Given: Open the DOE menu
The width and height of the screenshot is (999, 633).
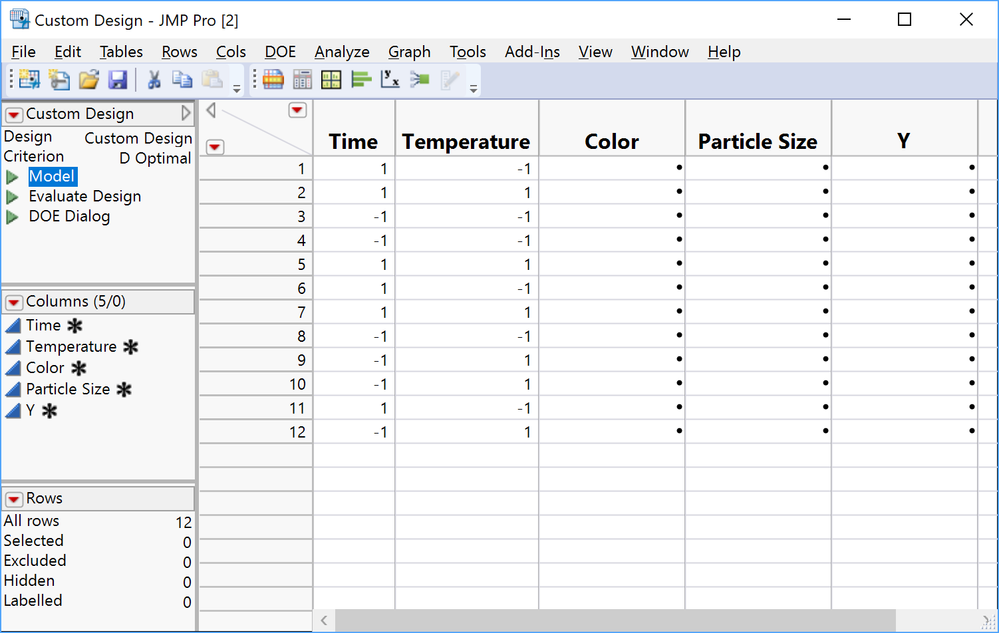Looking at the screenshot, I should pos(280,52).
